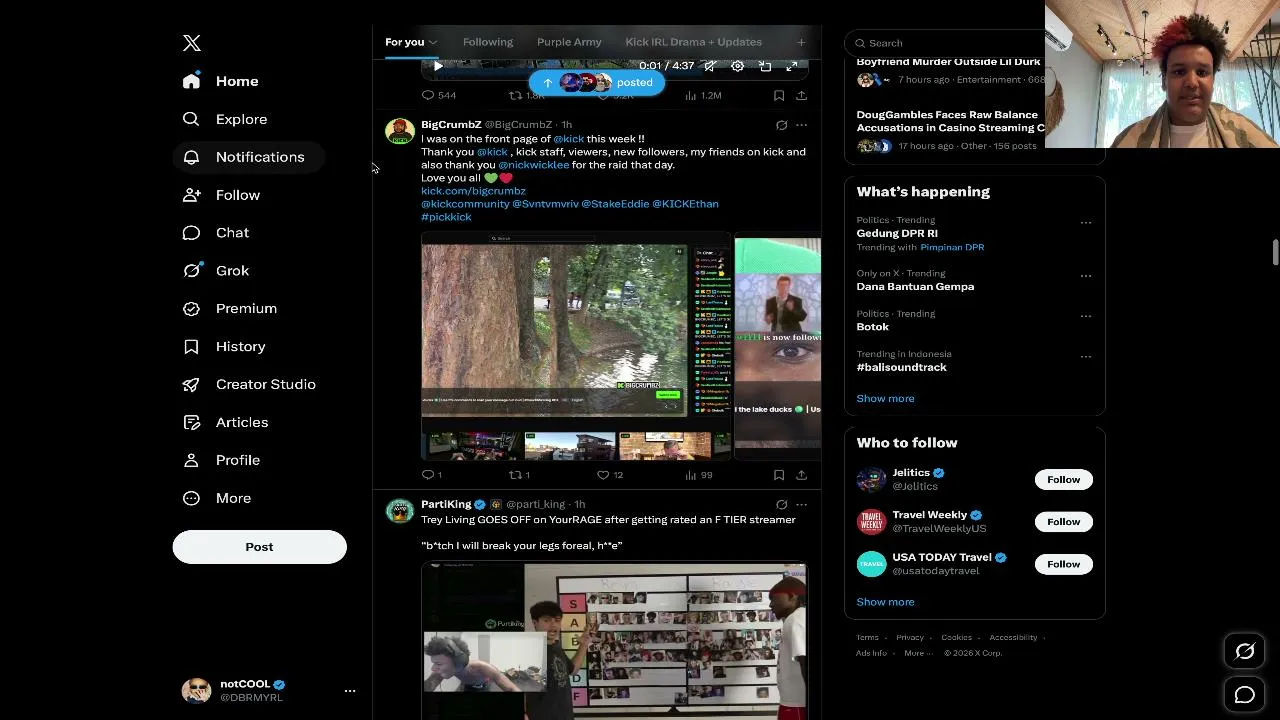Expand the footer More link

[918, 653]
